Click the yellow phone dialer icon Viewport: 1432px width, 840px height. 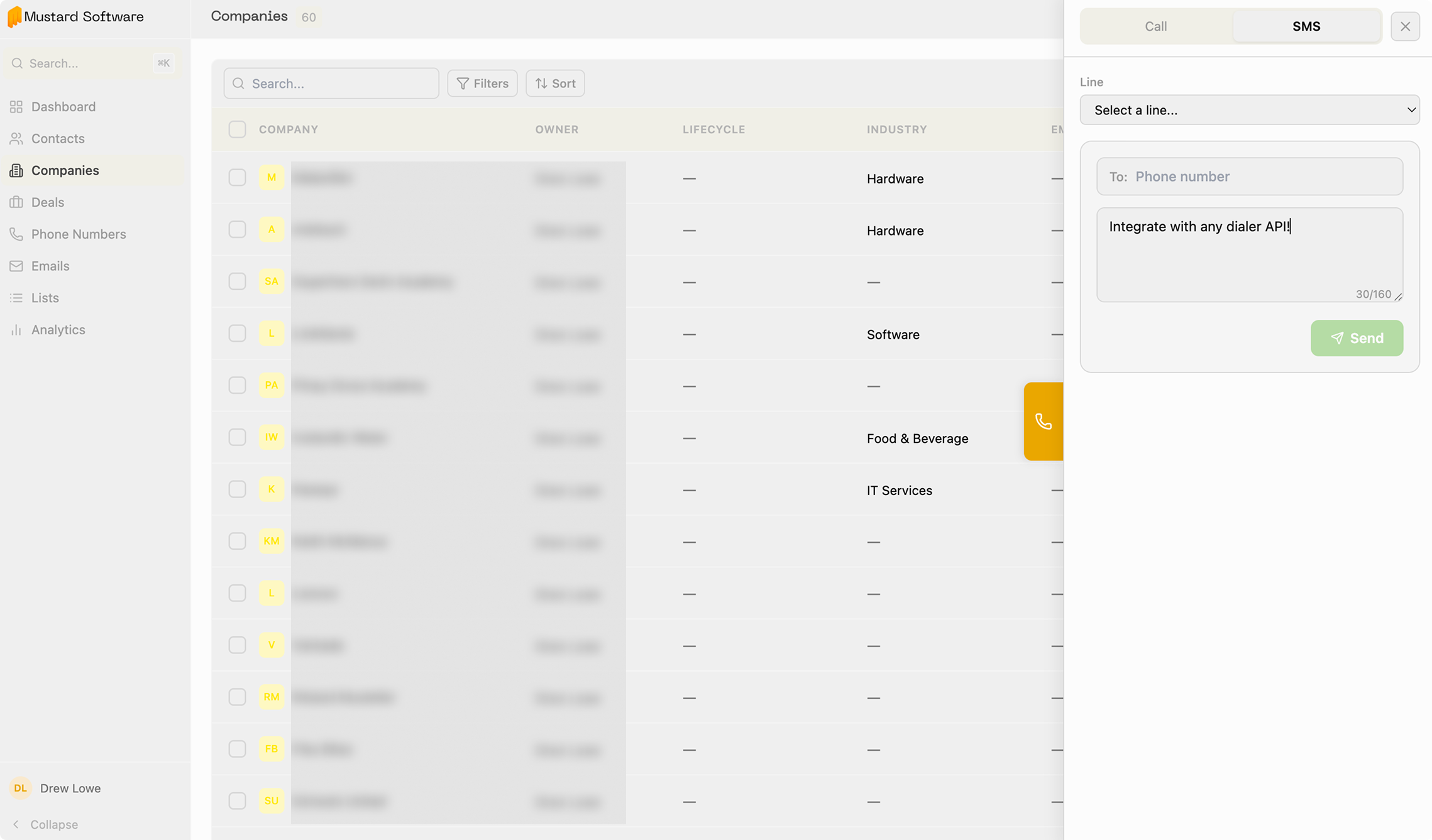1044,422
